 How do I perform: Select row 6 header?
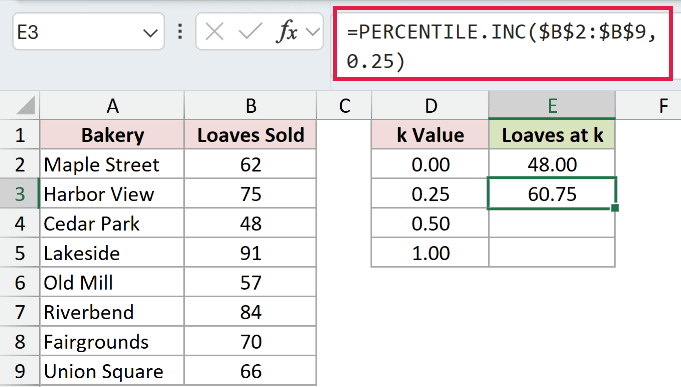(20, 283)
